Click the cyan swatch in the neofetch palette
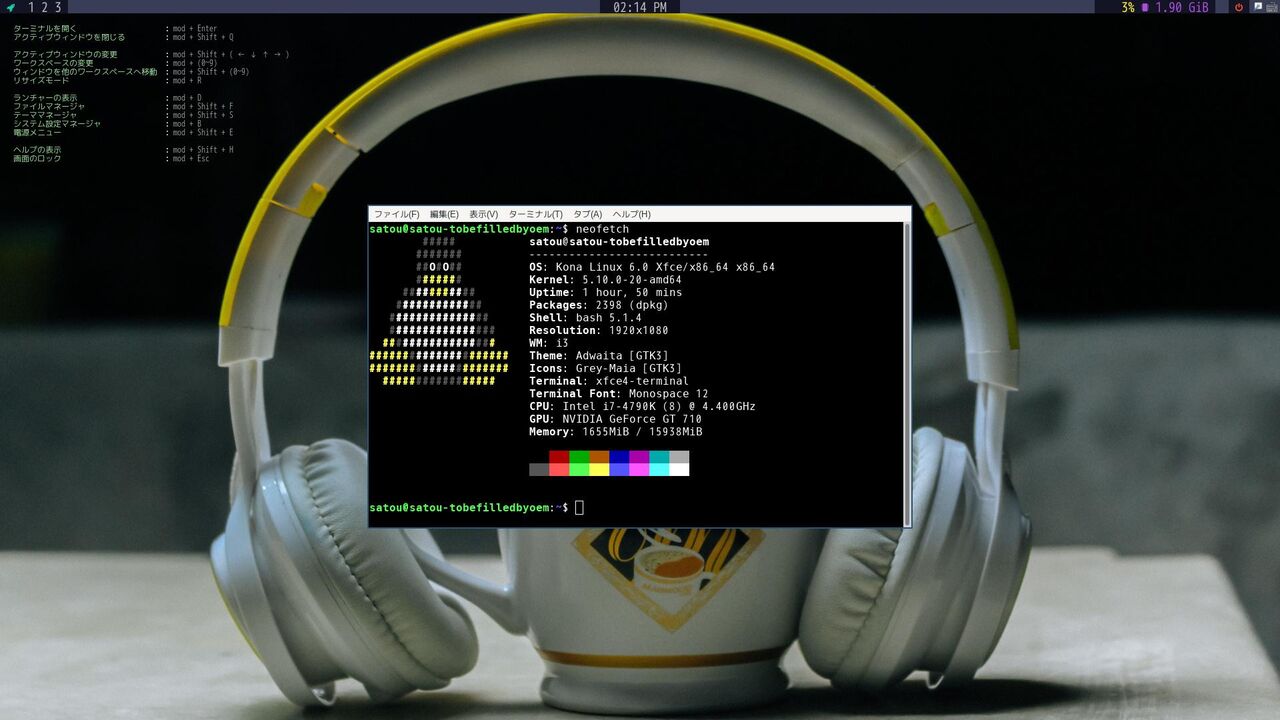 (x=659, y=457)
